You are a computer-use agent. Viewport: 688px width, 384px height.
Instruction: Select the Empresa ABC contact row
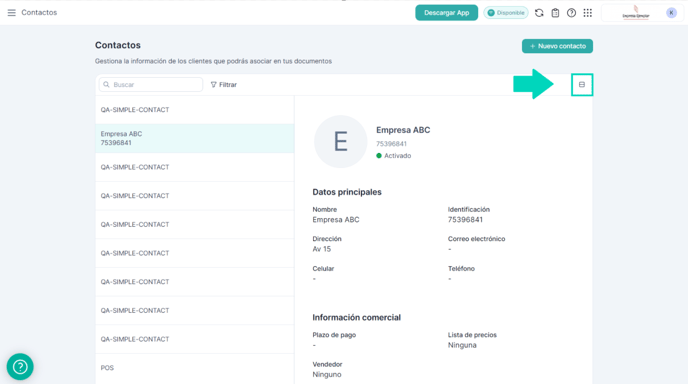click(195, 138)
